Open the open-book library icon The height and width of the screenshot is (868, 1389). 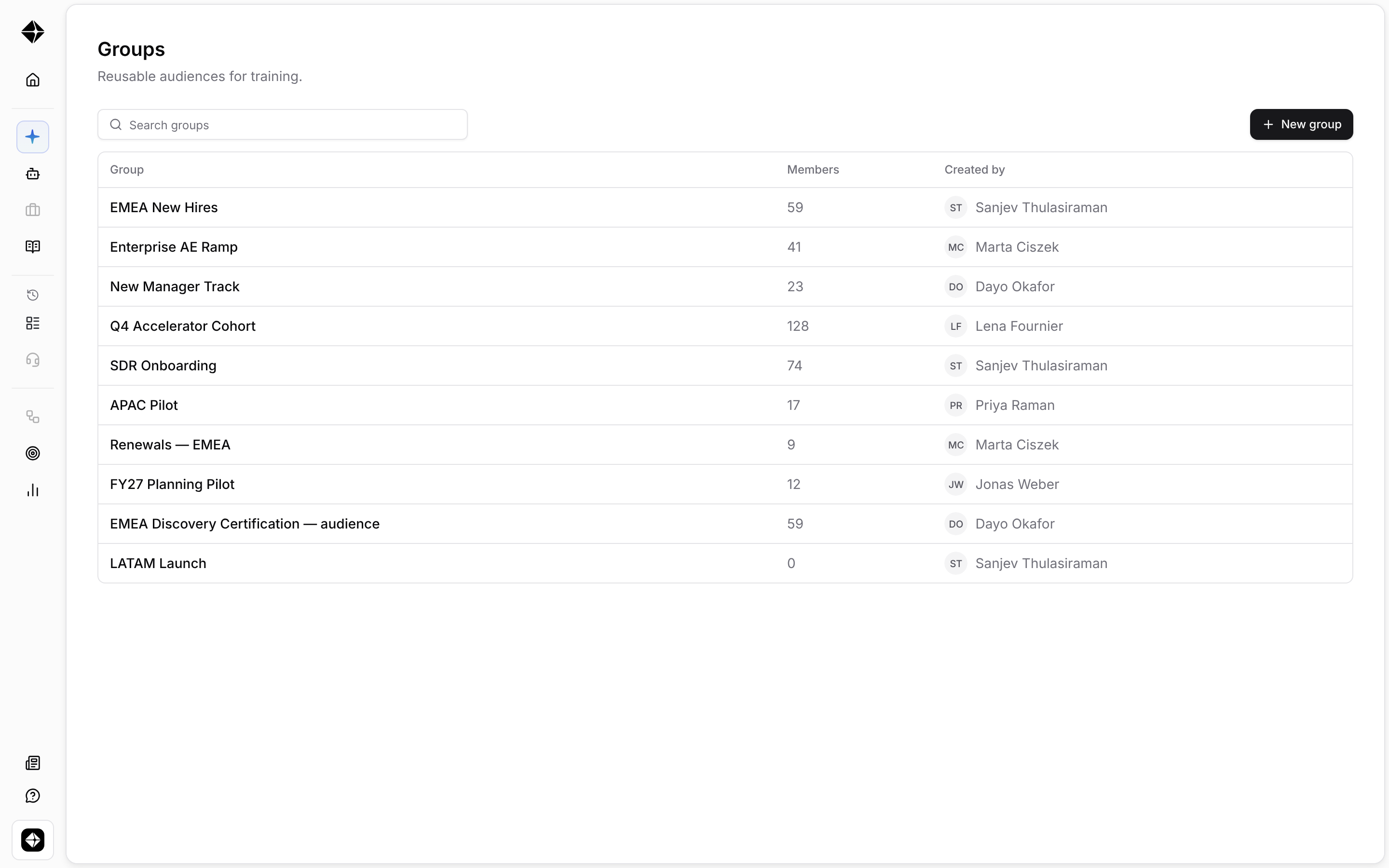coord(33,246)
